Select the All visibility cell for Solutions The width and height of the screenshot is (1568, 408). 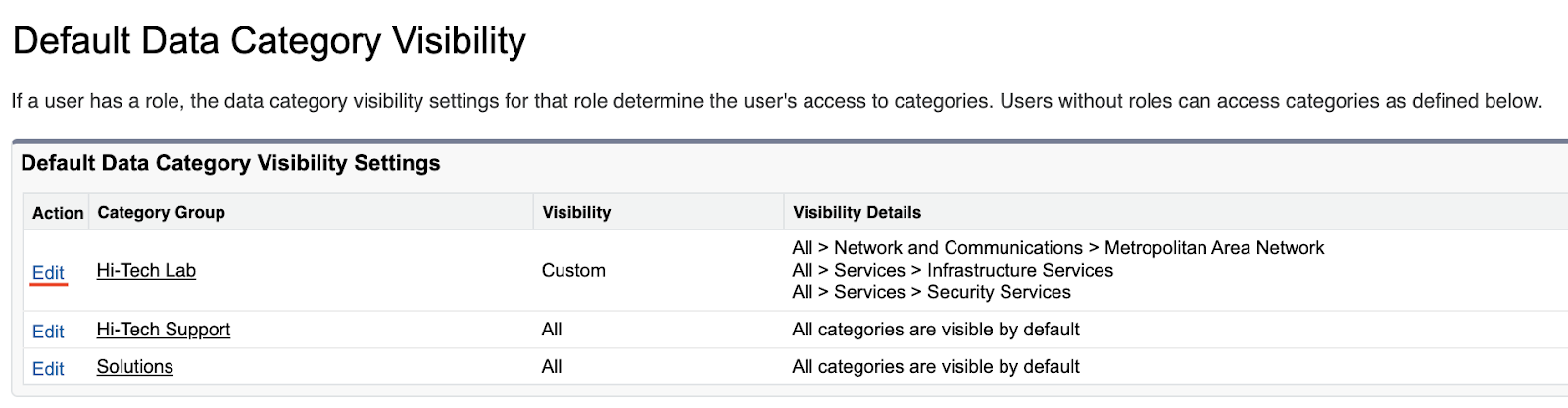tap(552, 367)
